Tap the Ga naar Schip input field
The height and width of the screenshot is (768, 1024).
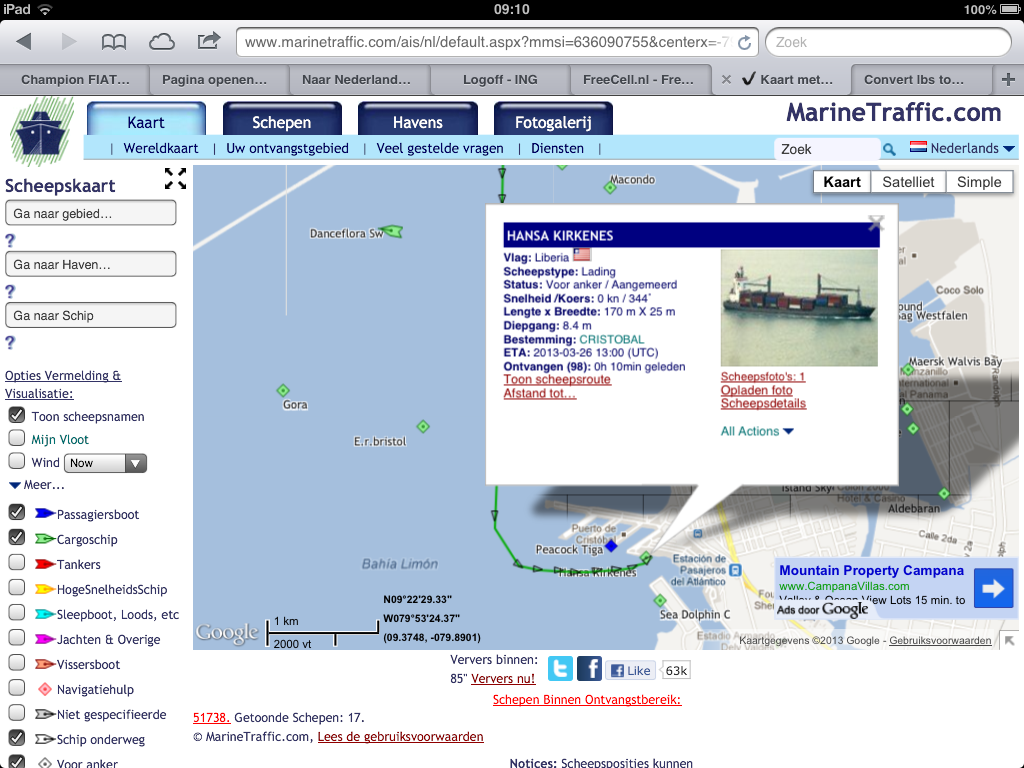[x=90, y=315]
